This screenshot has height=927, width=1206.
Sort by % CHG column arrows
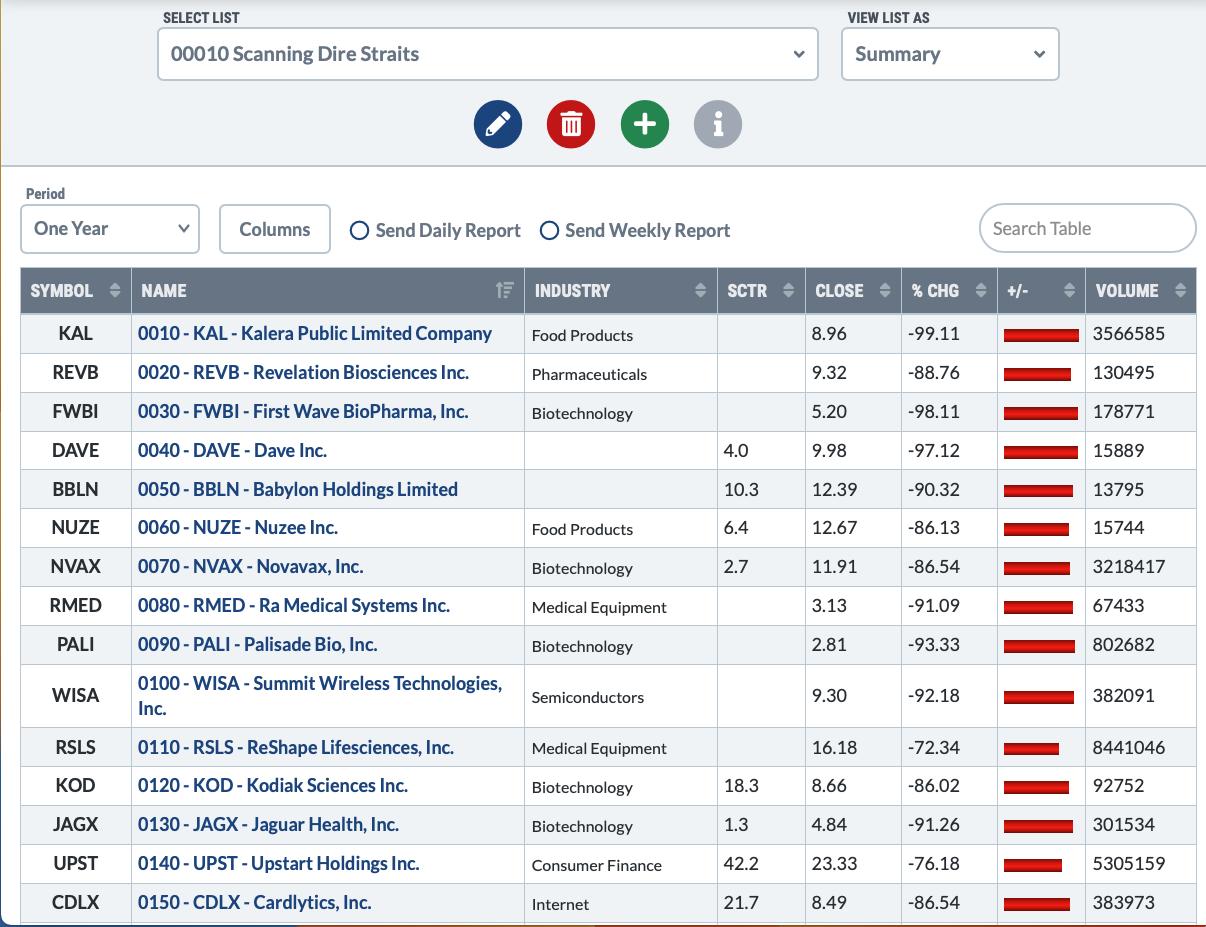click(981, 291)
